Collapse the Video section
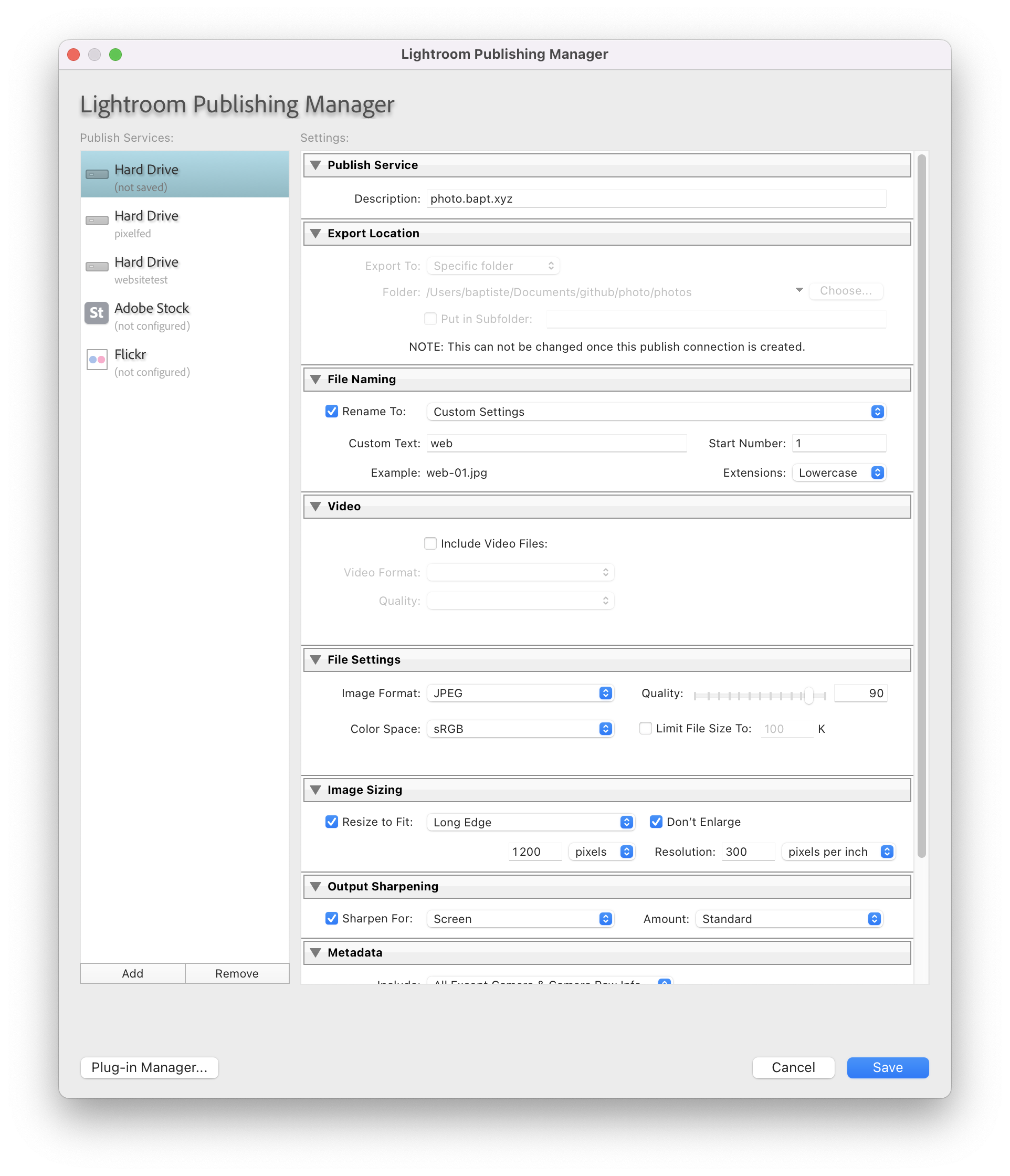This screenshot has height=1176, width=1010. [316, 506]
